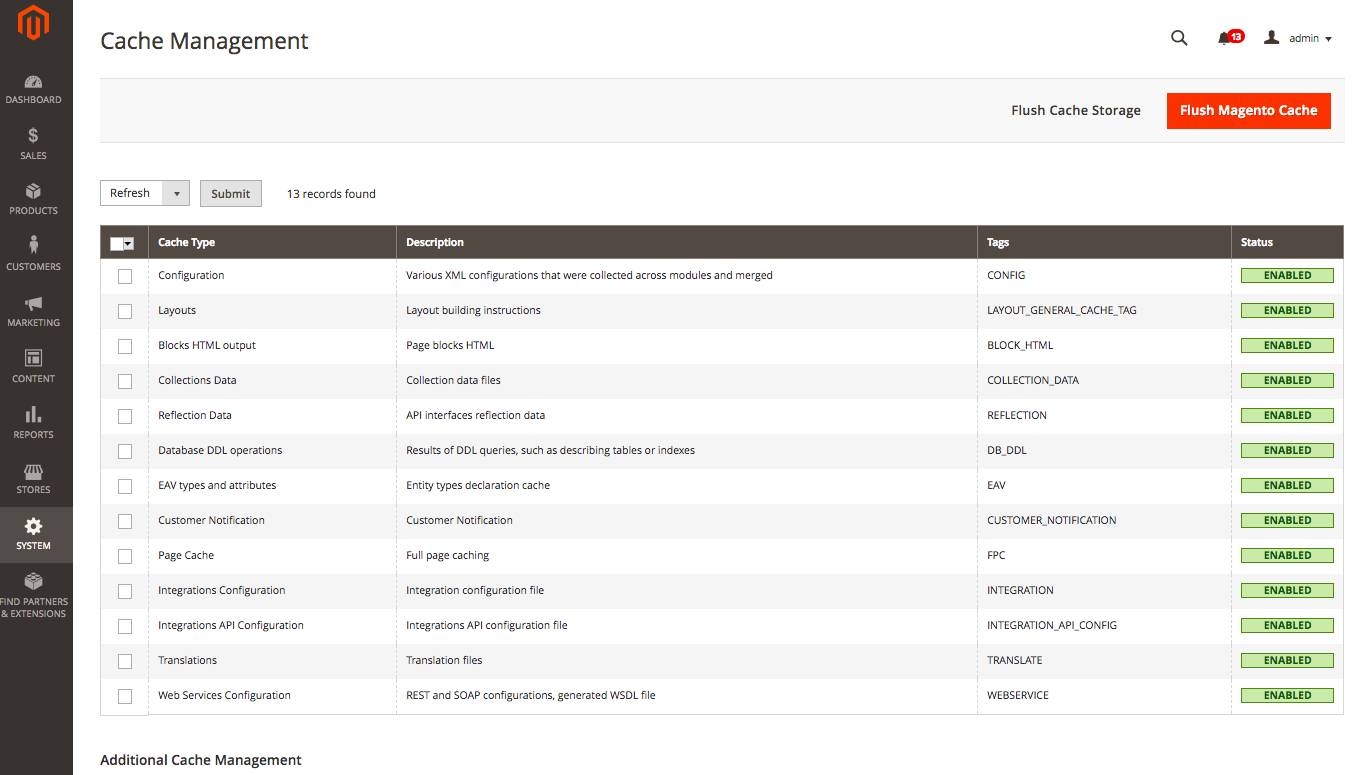Click '13 records found' text
This screenshot has width=1364, height=775.
(331, 194)
